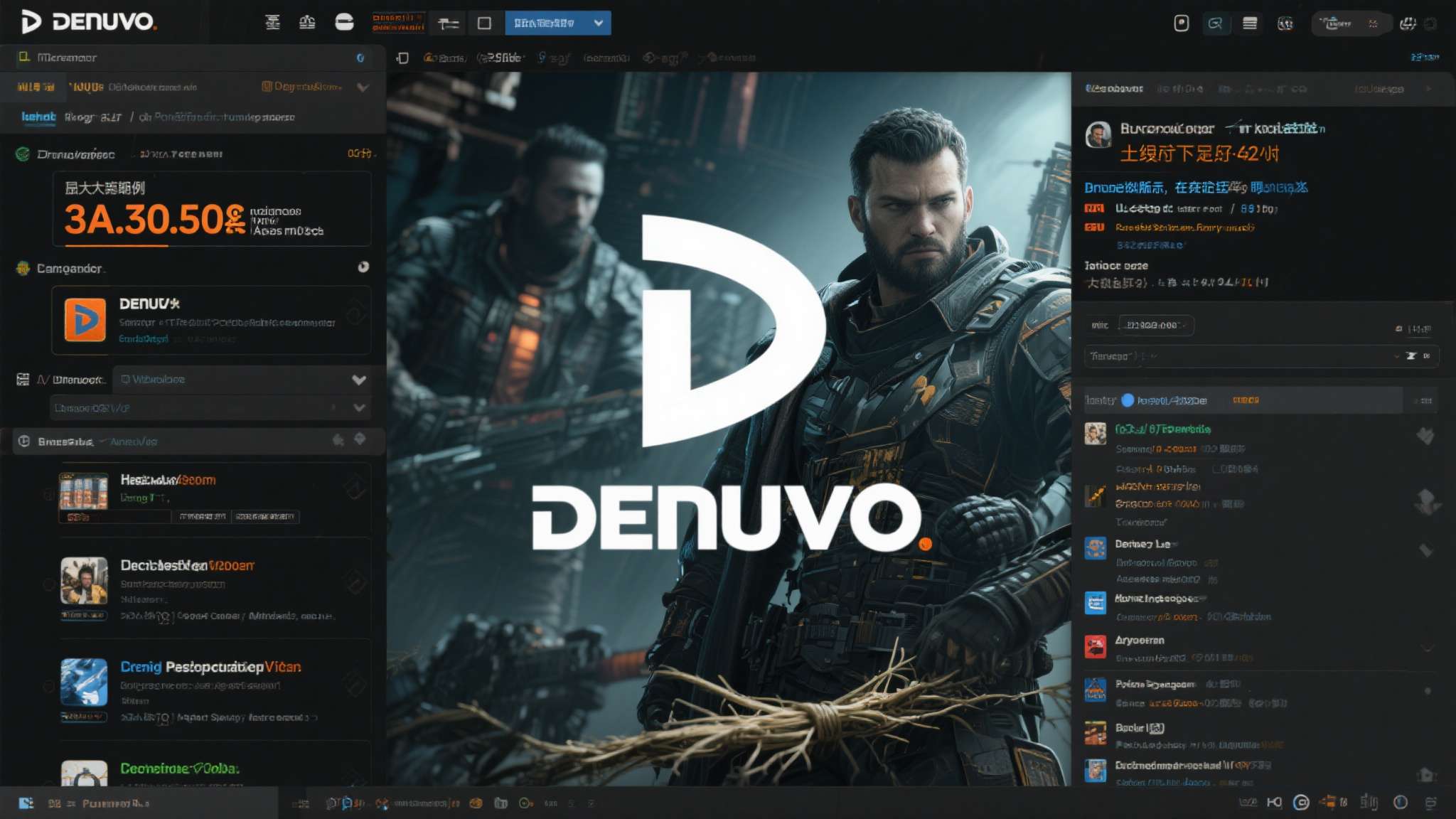
Task: Click the grid icon left of the Vitbroiloee dropdown
Action: point(23,380)
